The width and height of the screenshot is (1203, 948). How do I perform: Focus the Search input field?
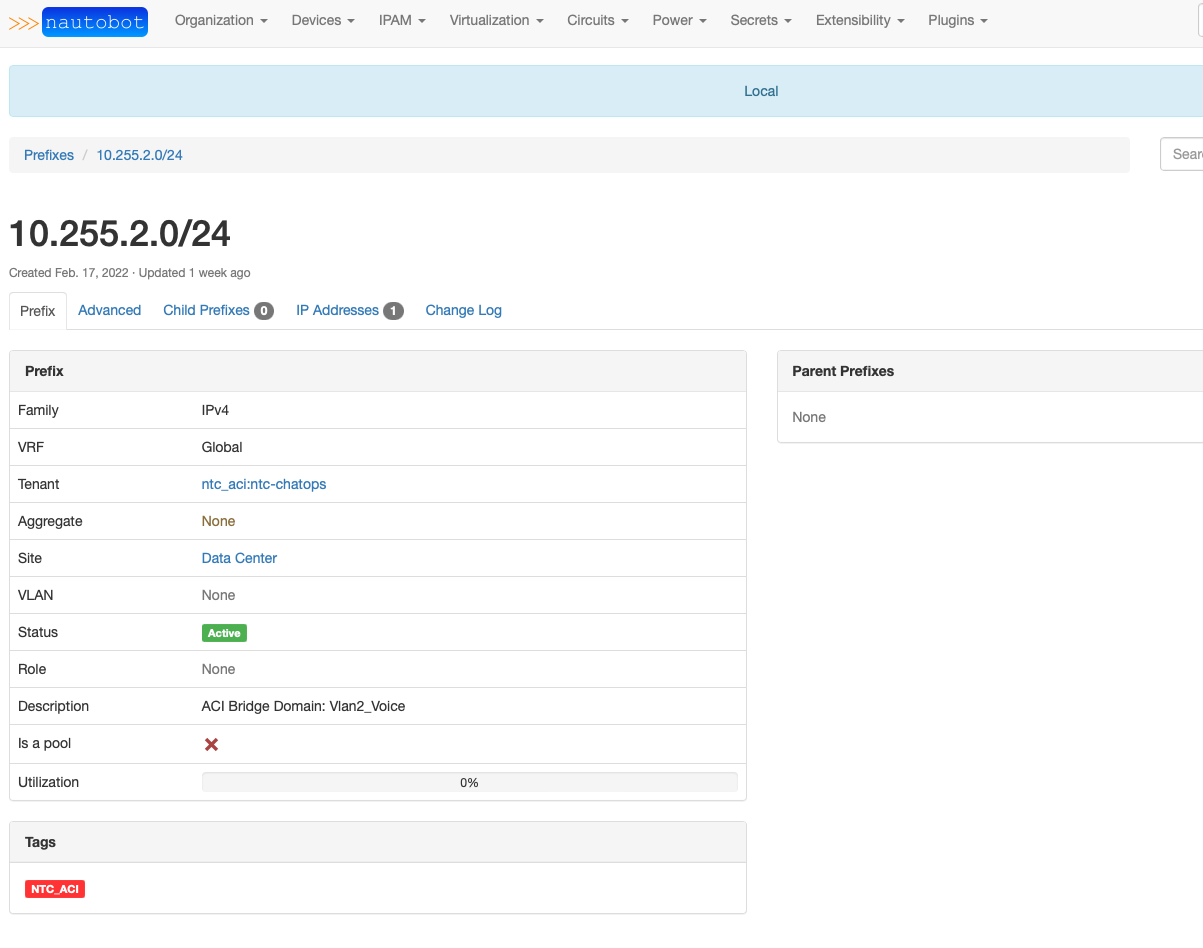[x=1184, y=154]
